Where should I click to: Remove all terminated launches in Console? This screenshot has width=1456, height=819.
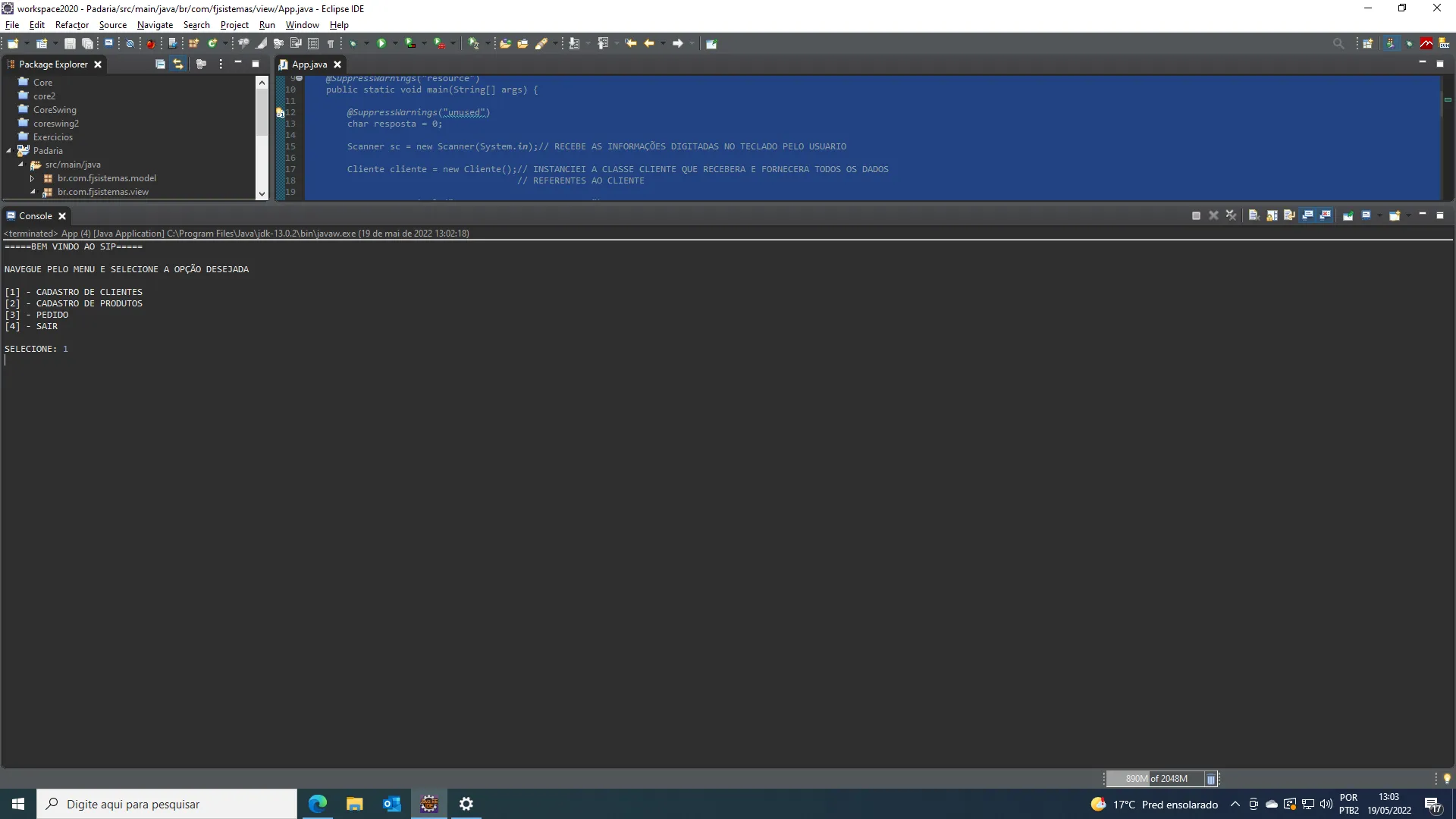pos(1231,216)
